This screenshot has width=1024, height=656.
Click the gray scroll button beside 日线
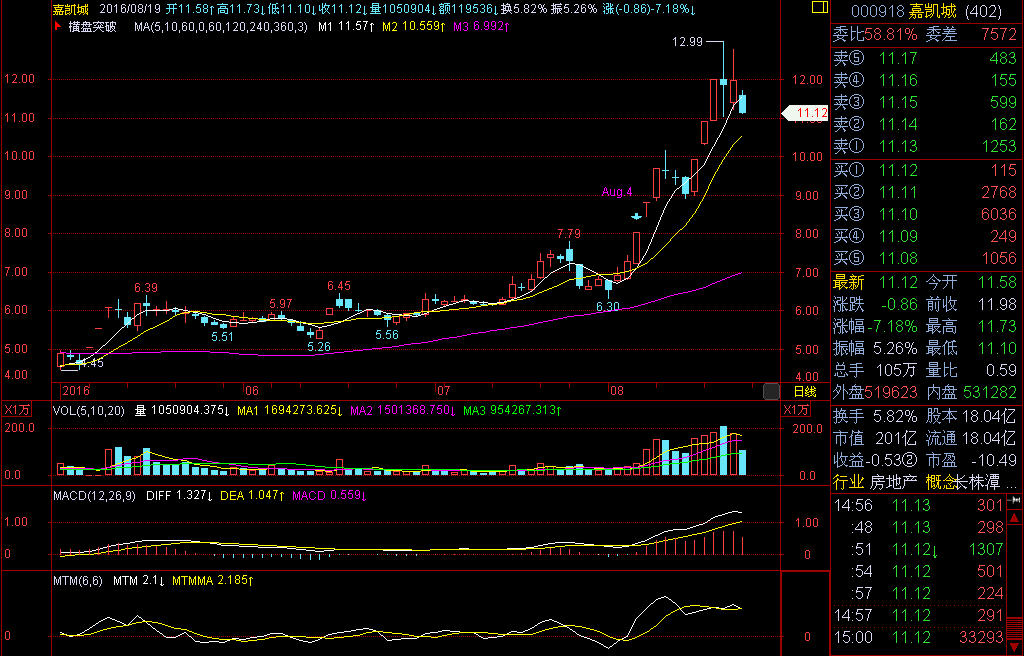[x=771, y=390]
